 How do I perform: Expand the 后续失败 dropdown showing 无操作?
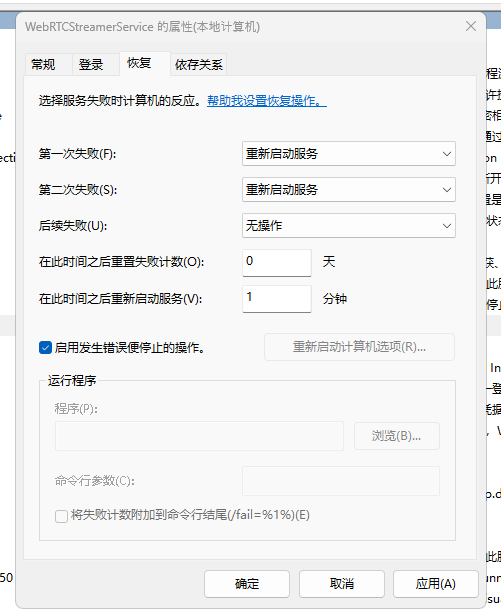pyautogui.click(x=349, y=226)
